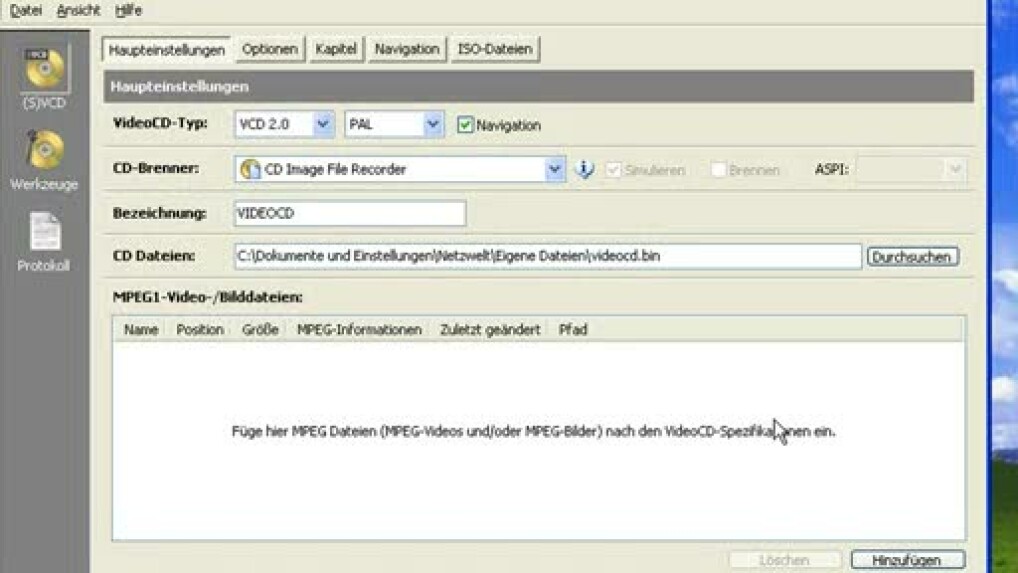
Task: Open the (S)VCD section icon
Action: pos(45,69)
